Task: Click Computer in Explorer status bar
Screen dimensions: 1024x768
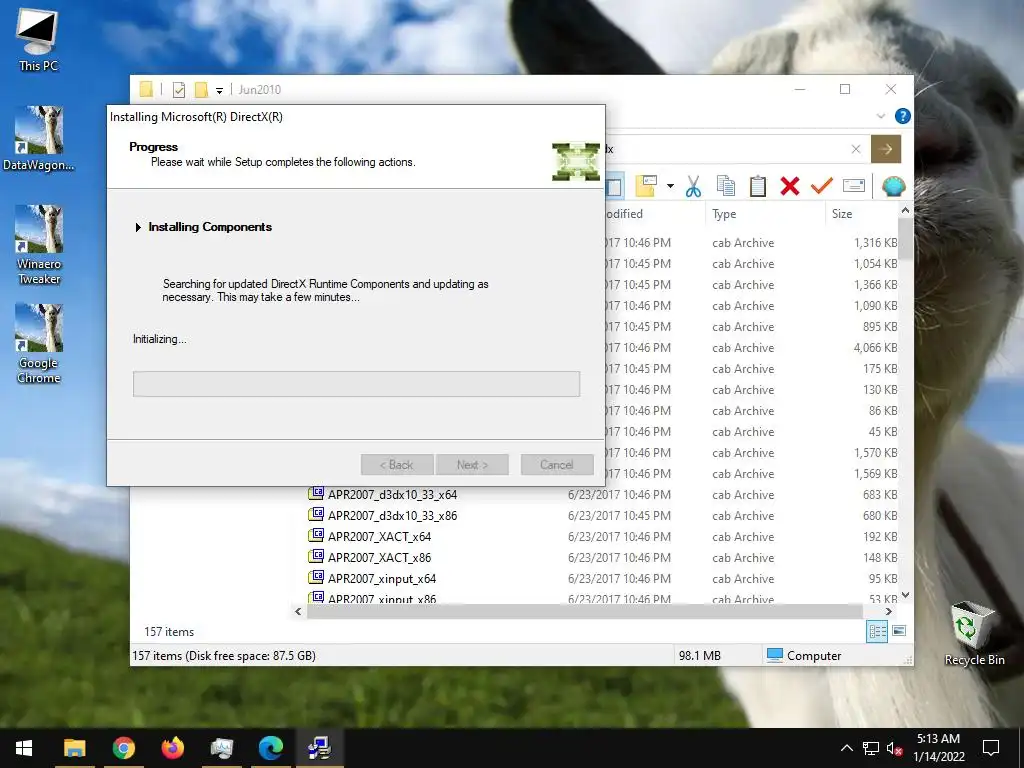Action: coord(804,655)
